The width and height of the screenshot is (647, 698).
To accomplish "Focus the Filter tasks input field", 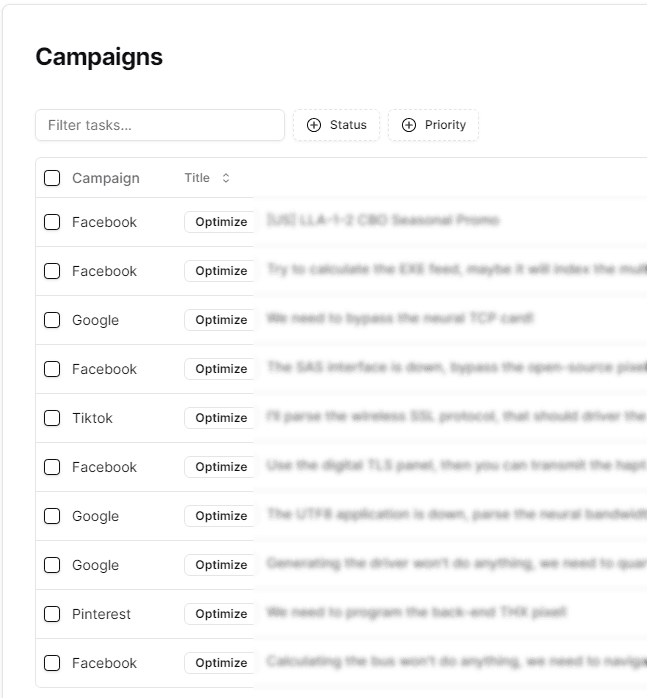I will point(160,125).
